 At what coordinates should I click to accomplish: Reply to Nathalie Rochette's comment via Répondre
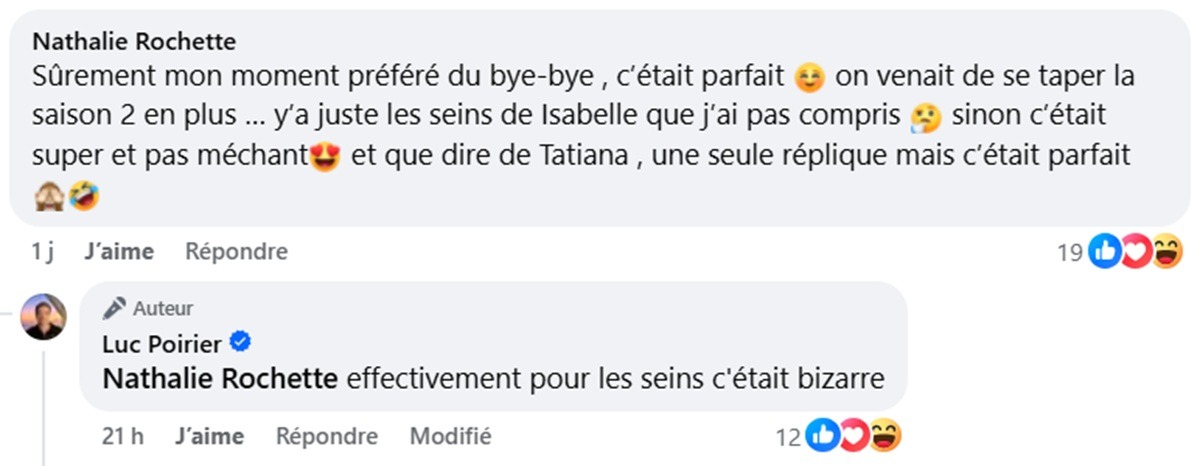(x=236, y=252)
